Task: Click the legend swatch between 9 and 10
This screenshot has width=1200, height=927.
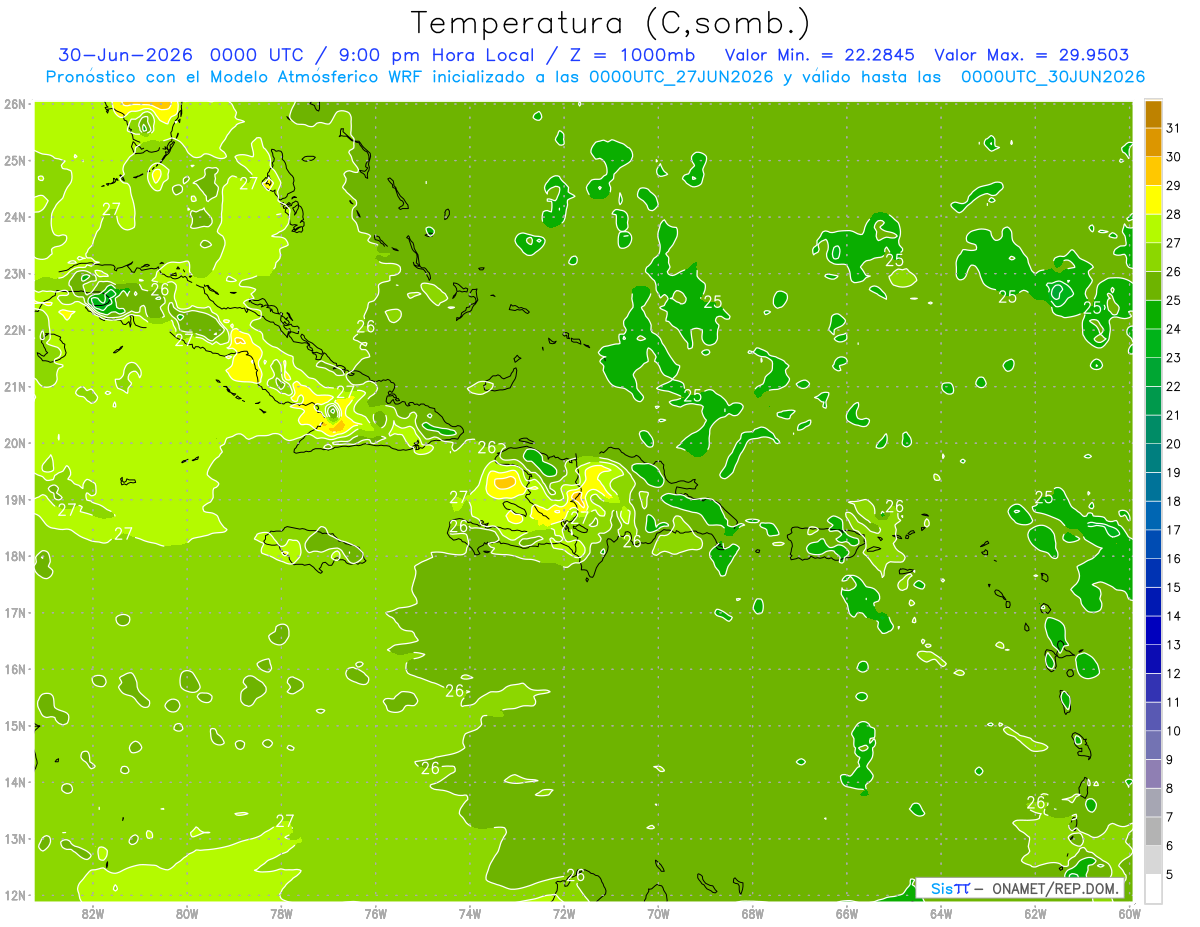Action: tap(1153, 745)
